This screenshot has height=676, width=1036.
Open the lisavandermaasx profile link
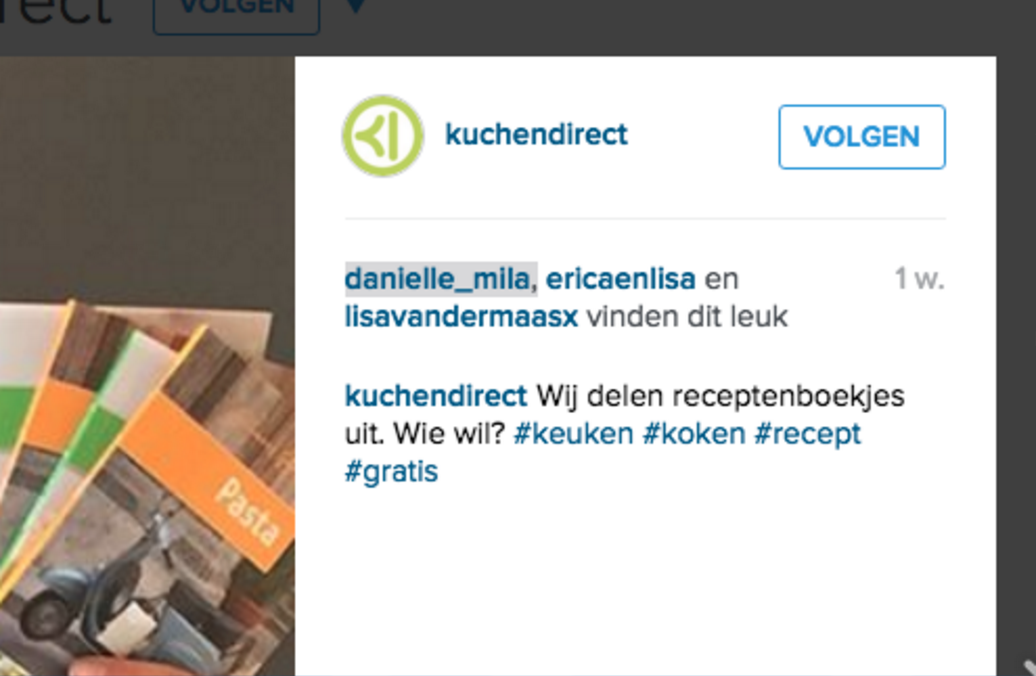(x=461, y=317)
